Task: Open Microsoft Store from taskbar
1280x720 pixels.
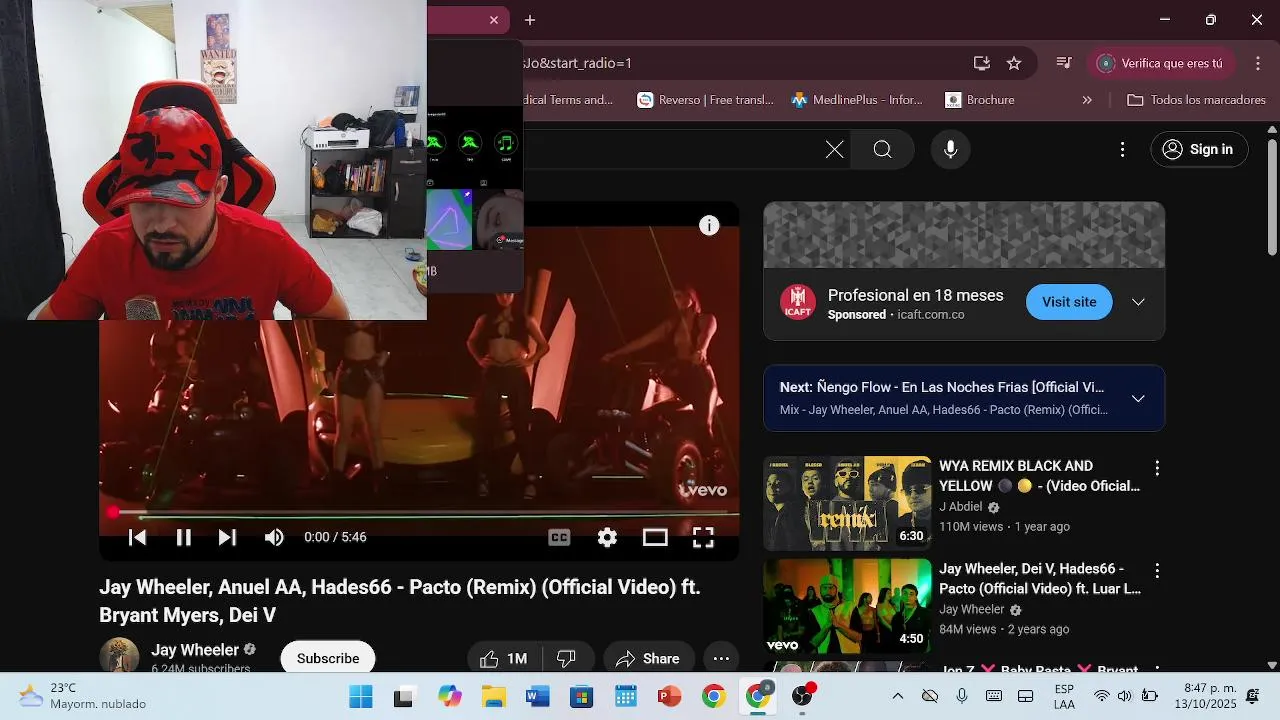Action: pos(582,697)
